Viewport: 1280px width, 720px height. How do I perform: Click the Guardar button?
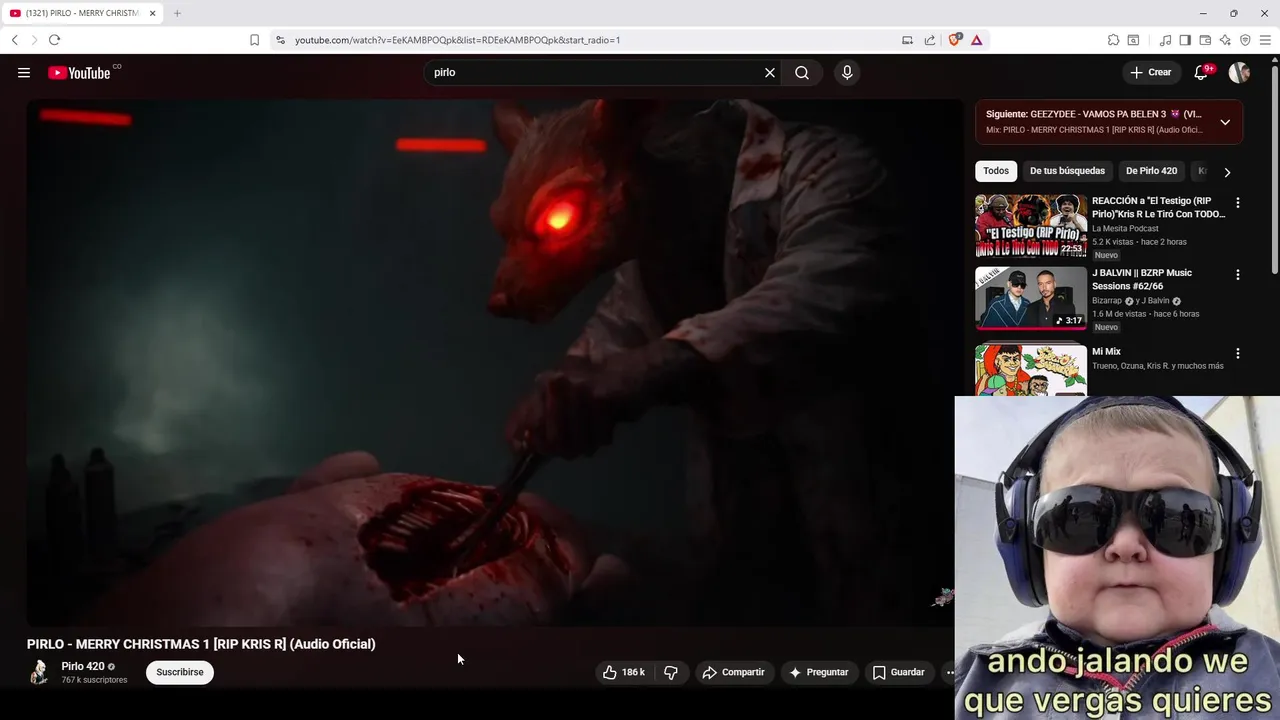tap(898, 672)
